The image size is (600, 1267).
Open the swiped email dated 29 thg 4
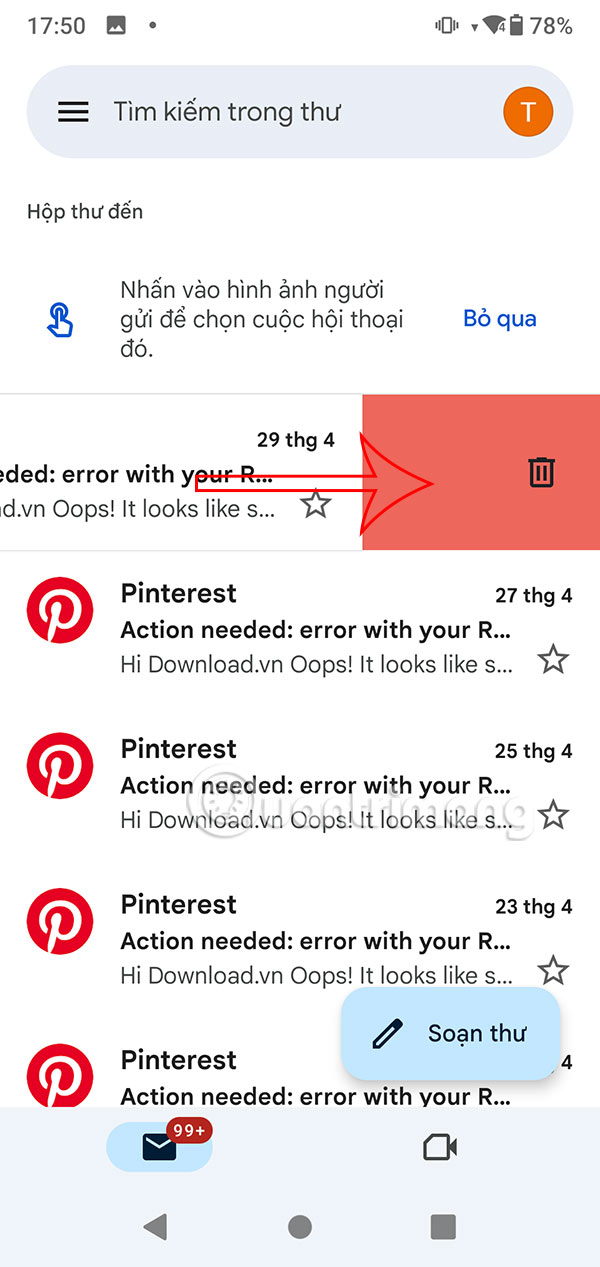coord(150,472)
